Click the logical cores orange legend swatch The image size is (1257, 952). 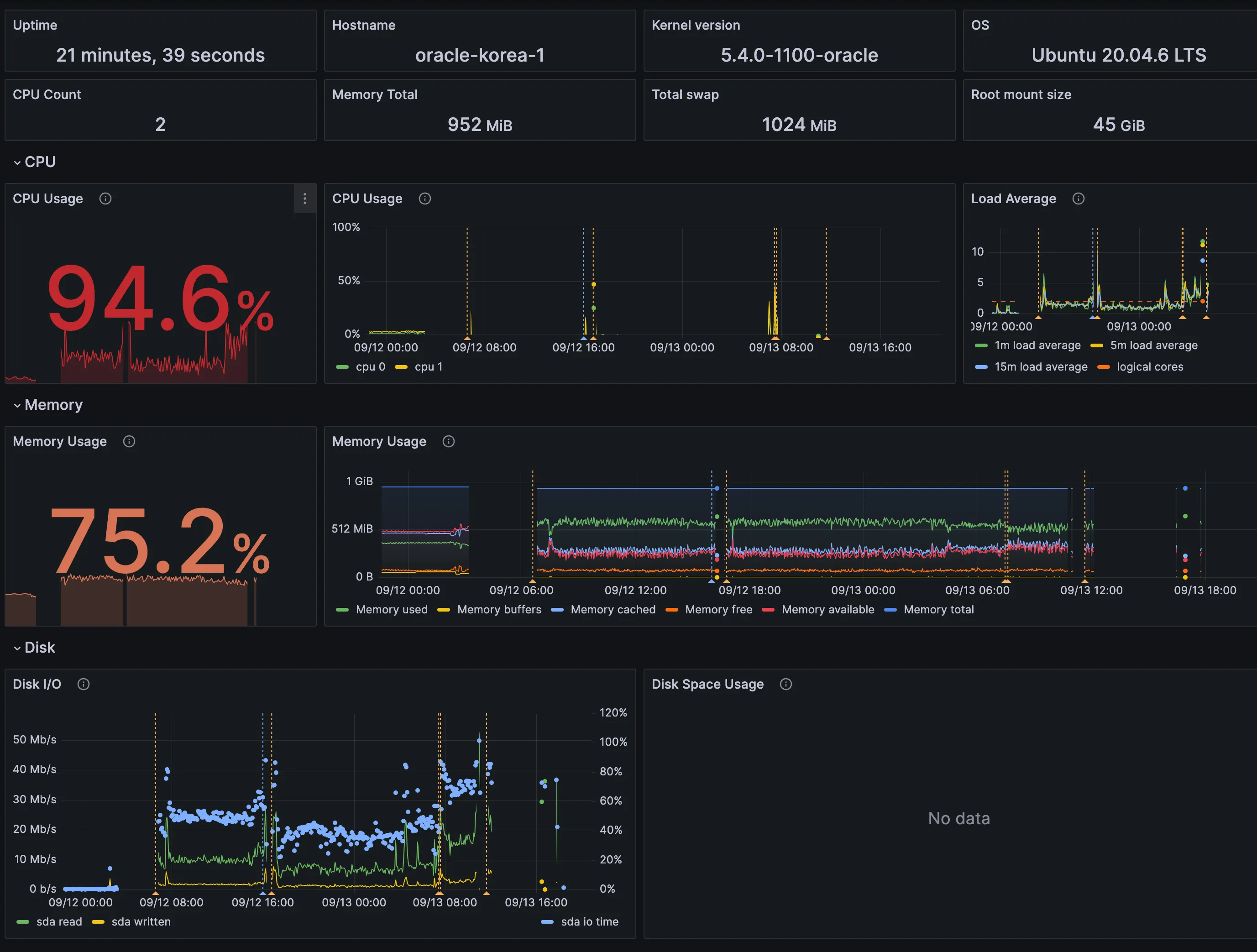pyautogui.click(x=1104, y=367)
